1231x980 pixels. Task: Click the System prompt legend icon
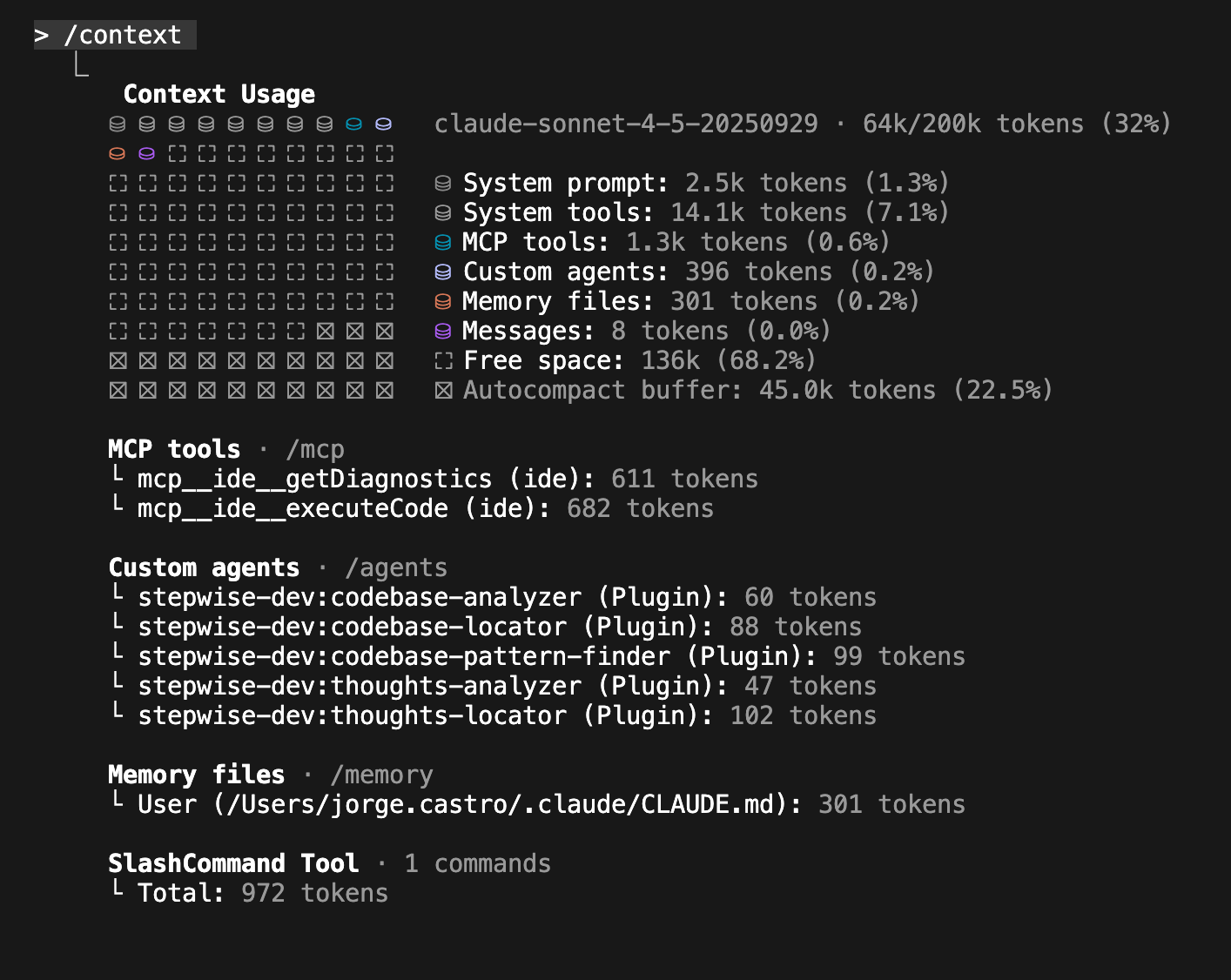(443, 184)
